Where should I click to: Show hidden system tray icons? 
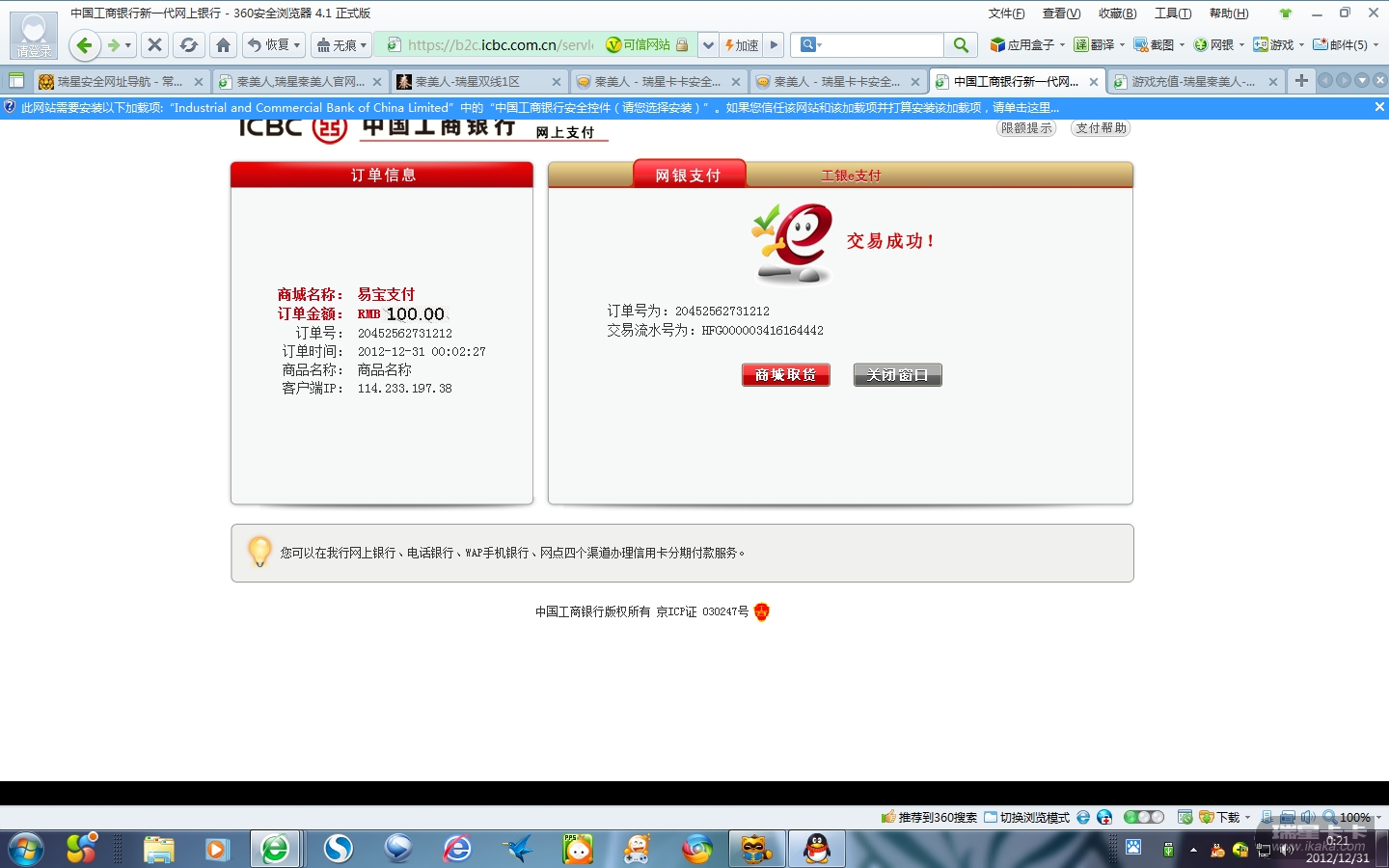[1193, 850]
